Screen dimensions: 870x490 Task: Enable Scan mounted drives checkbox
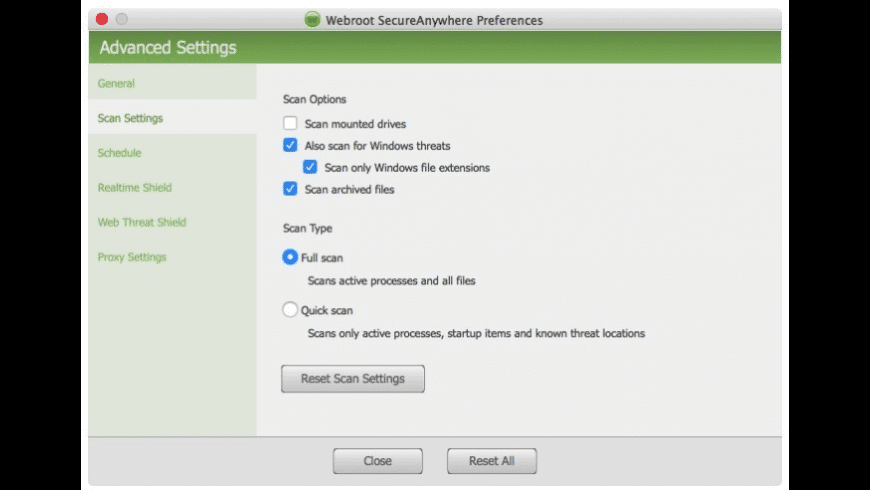point(290,123)
